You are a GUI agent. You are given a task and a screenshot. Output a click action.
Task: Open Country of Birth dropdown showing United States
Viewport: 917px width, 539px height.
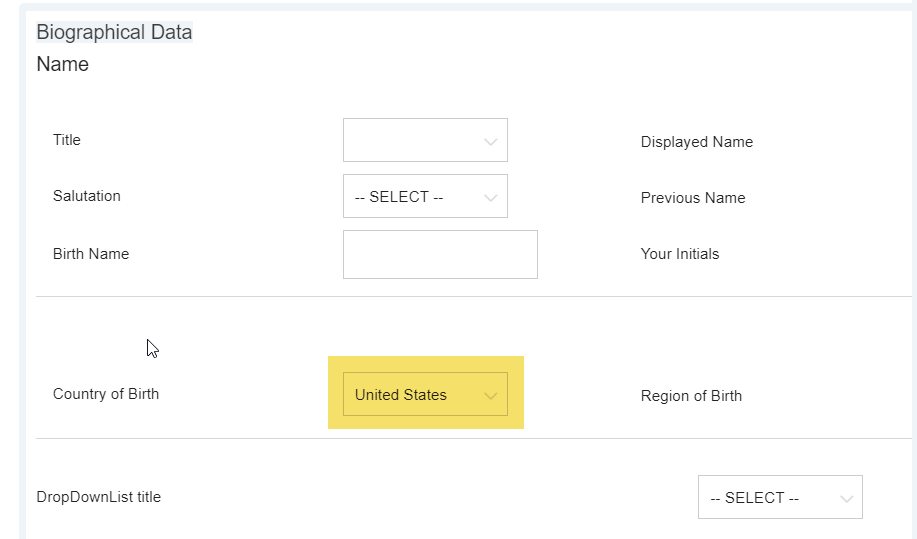point(425,395)
